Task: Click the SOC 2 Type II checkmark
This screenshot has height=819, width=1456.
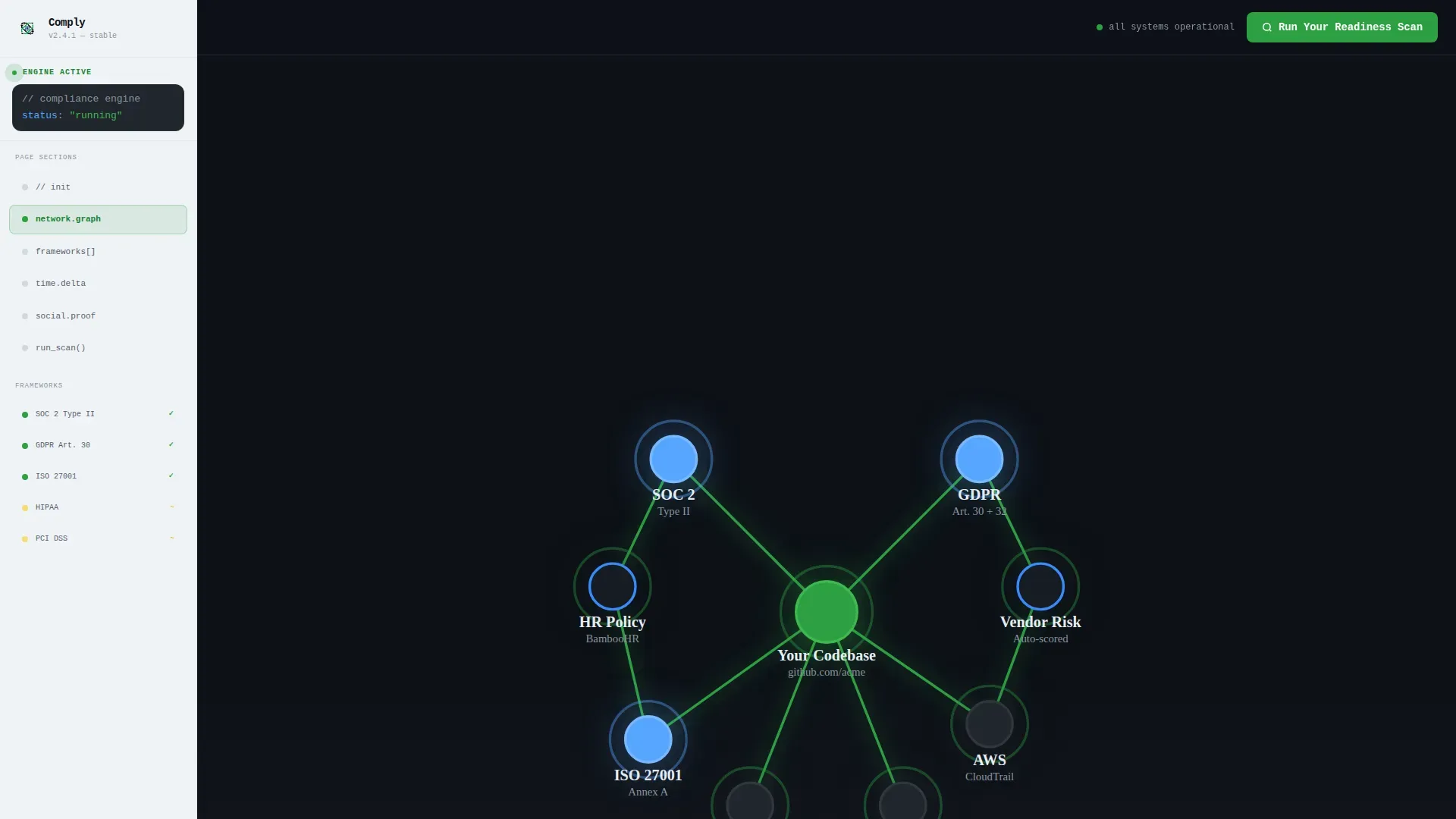Action: [171, 413]
